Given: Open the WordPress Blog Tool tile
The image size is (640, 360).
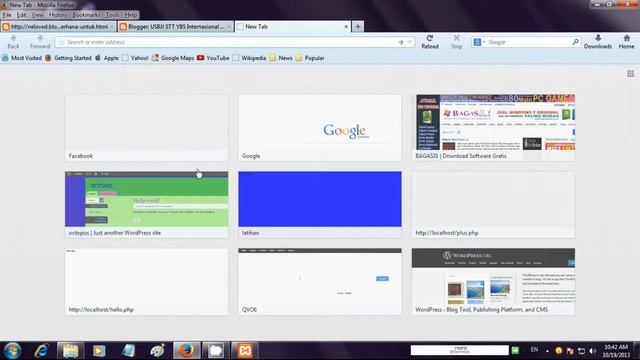Looking at the screenshot, I should [493, 282].
